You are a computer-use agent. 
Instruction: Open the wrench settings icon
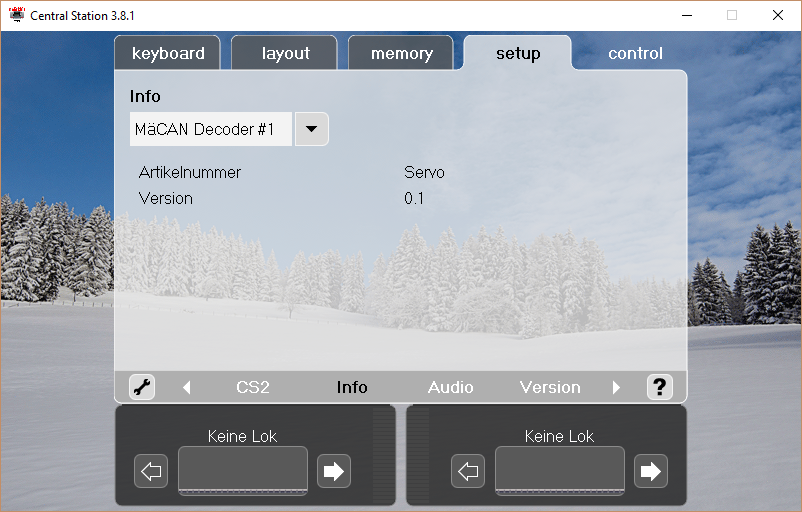142,387
